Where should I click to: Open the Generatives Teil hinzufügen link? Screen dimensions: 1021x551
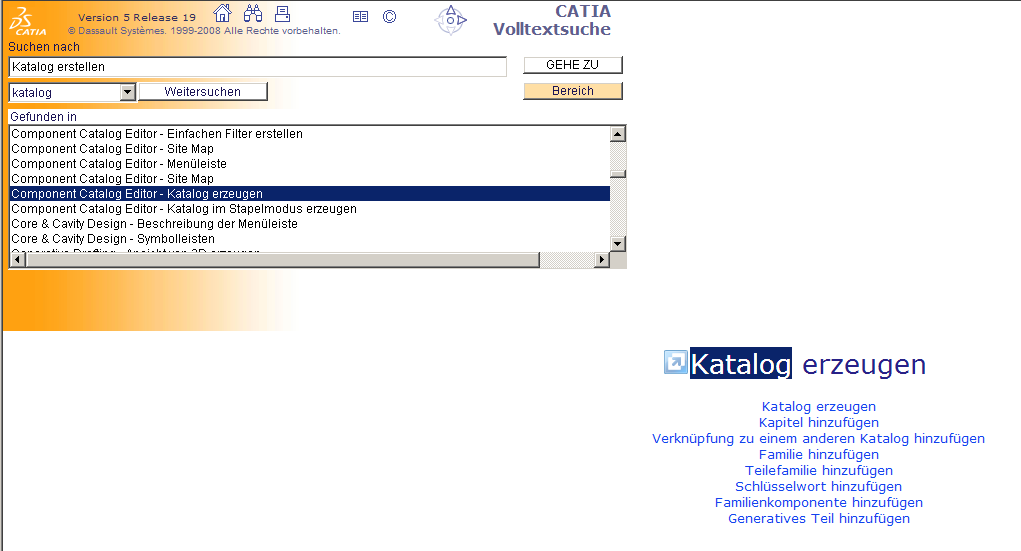point(818,518)
